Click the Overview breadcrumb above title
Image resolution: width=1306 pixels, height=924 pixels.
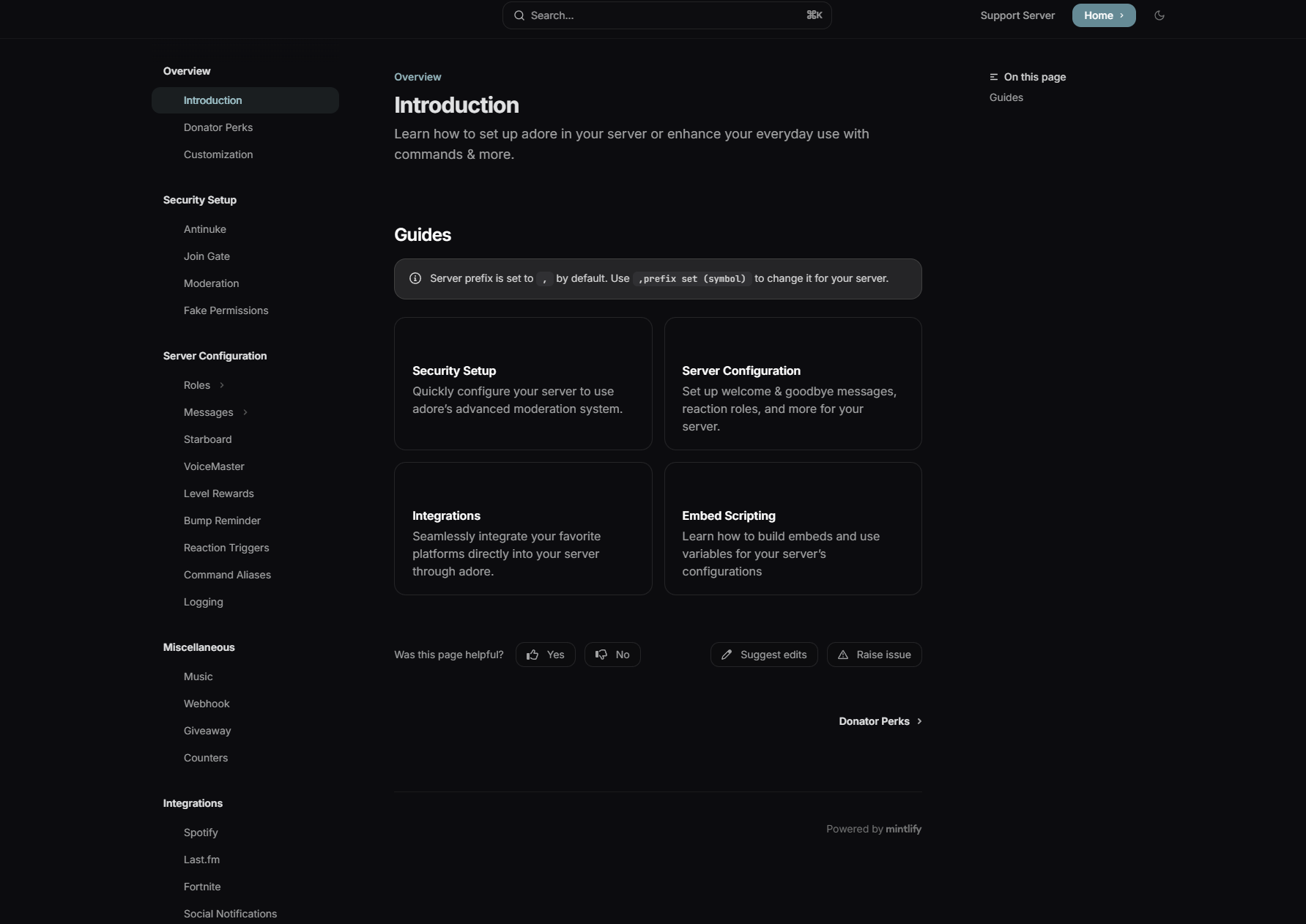pyautogui.click(x=418, y=77)
